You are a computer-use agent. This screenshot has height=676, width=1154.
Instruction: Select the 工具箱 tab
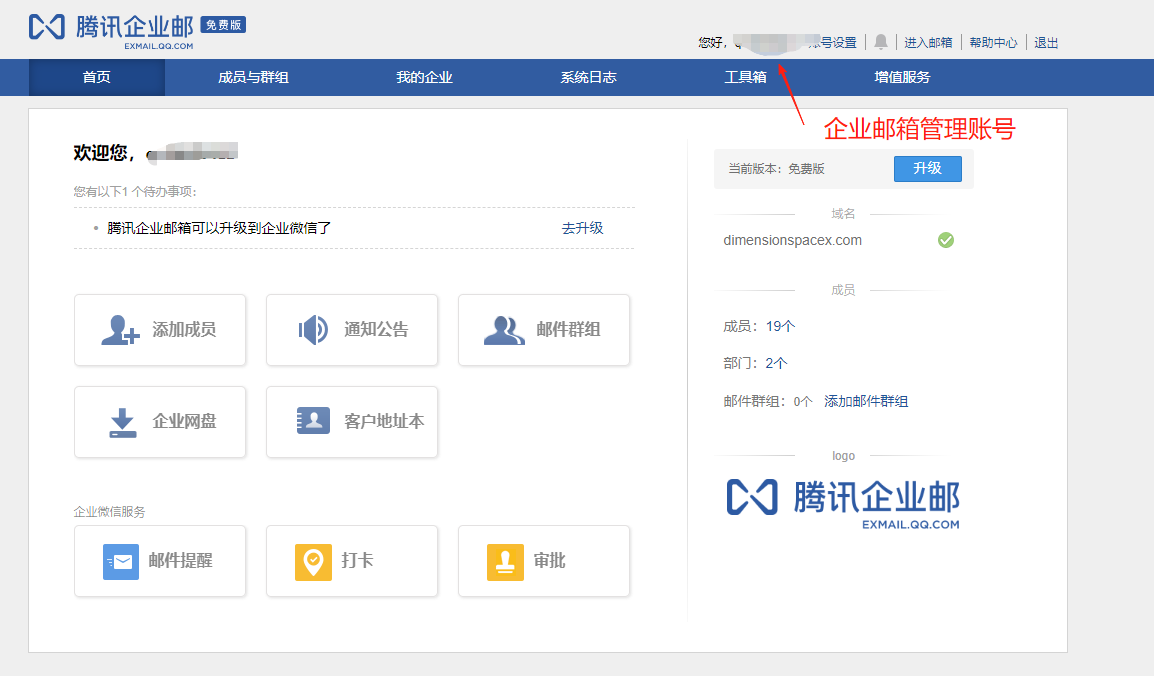746,77
